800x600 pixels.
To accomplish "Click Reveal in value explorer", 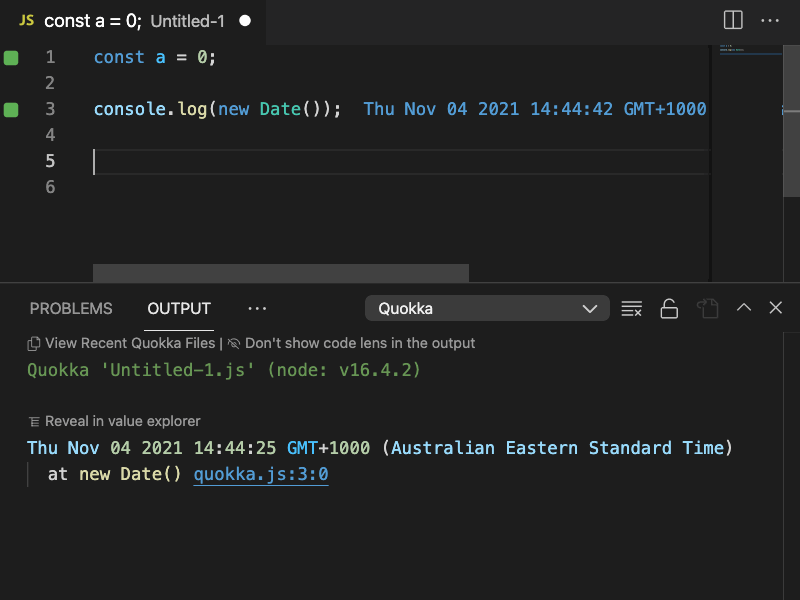I will (122, 421).
